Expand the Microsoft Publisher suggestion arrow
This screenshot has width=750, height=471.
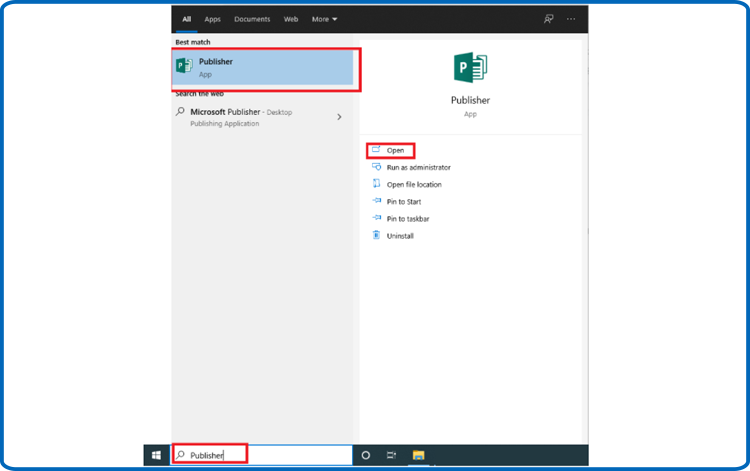click(x=339, y=117)
